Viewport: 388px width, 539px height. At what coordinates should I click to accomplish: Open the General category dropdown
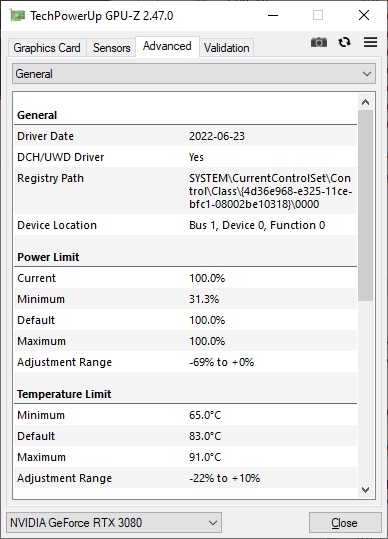pyautogui.click(x=194, y=74)
